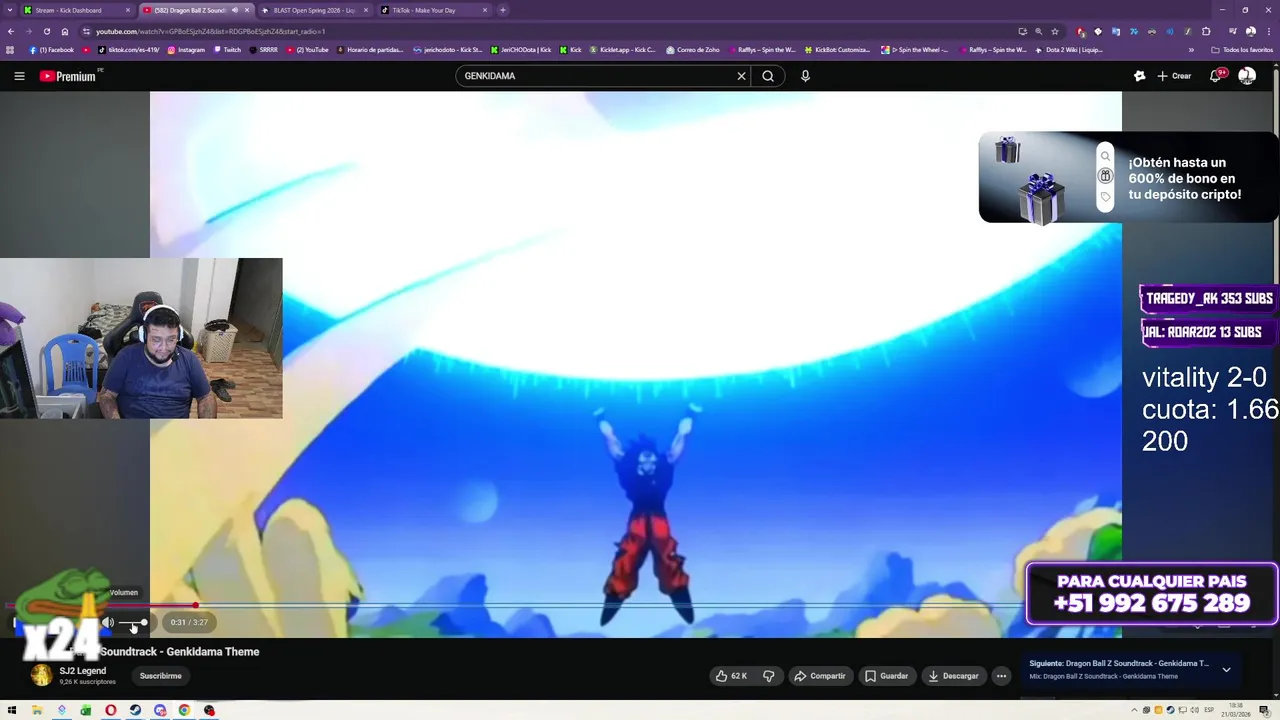Go back with browser back arrow

(x=11, y=31)
